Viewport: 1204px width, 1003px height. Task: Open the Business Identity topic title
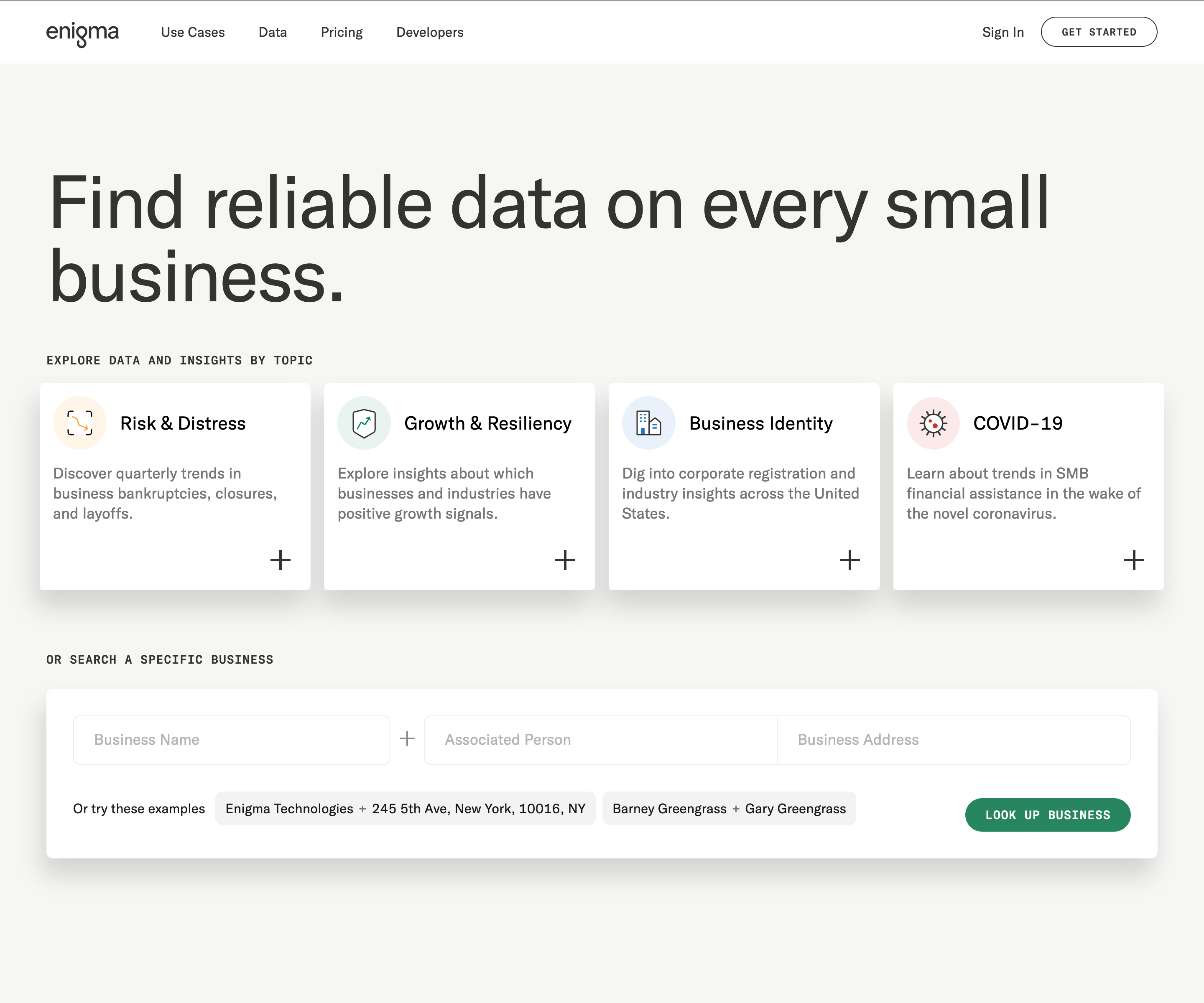pyautogui.click(x=761, y=423)
